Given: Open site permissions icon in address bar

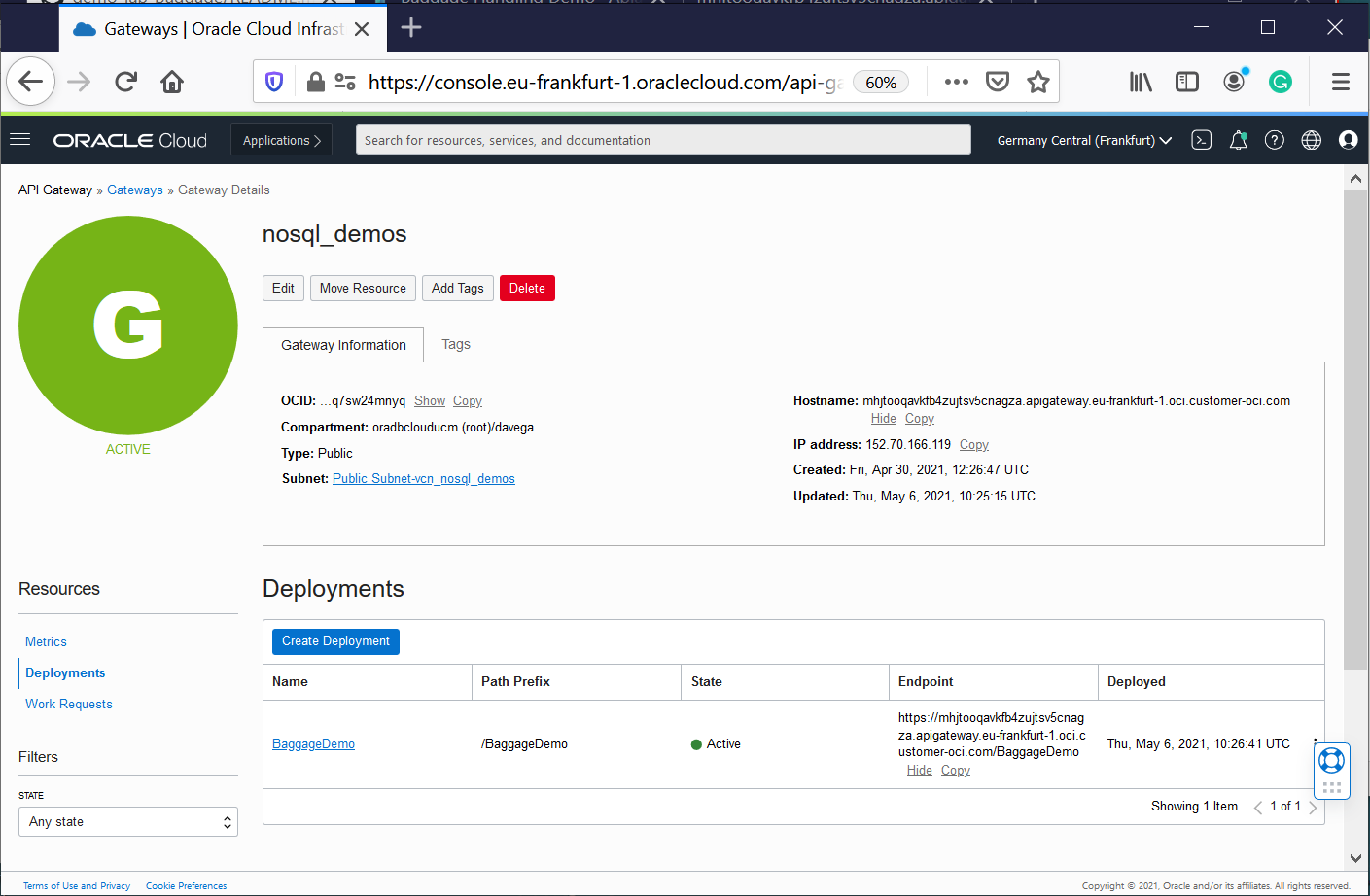Looking at the screenshot, I should pos(344,82).
